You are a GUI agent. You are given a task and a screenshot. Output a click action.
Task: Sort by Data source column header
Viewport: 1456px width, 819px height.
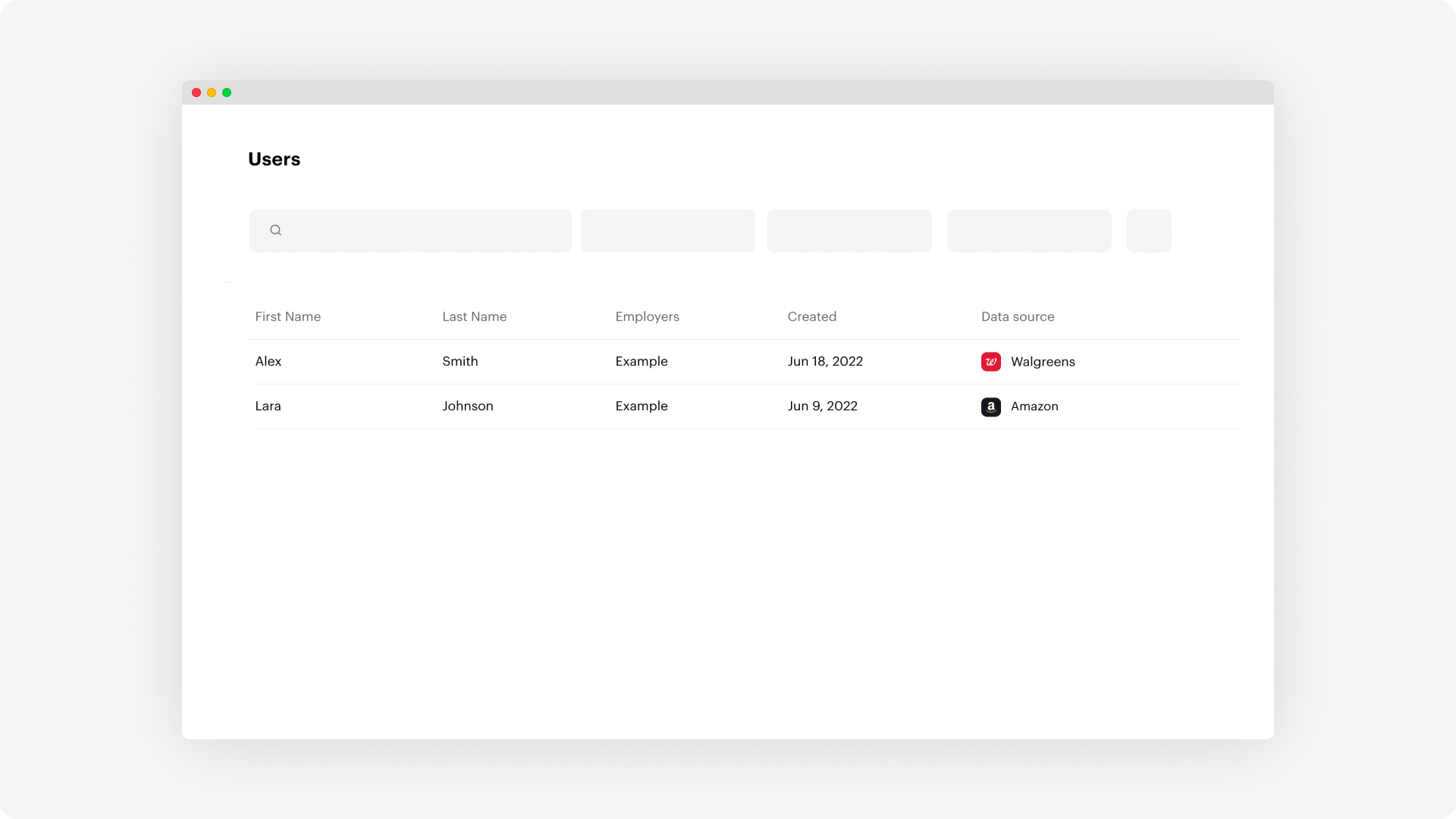[x=1017, y=316]
